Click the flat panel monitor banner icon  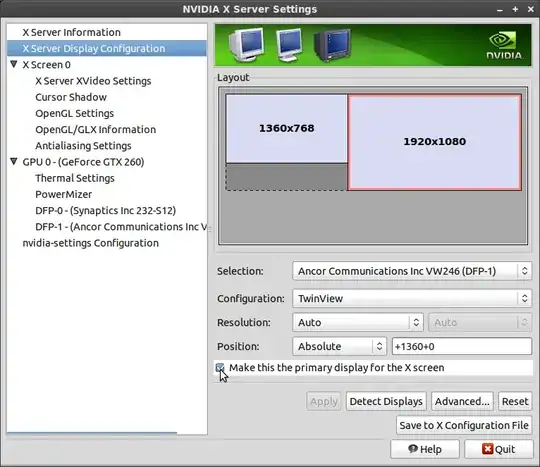pos(289,45)
